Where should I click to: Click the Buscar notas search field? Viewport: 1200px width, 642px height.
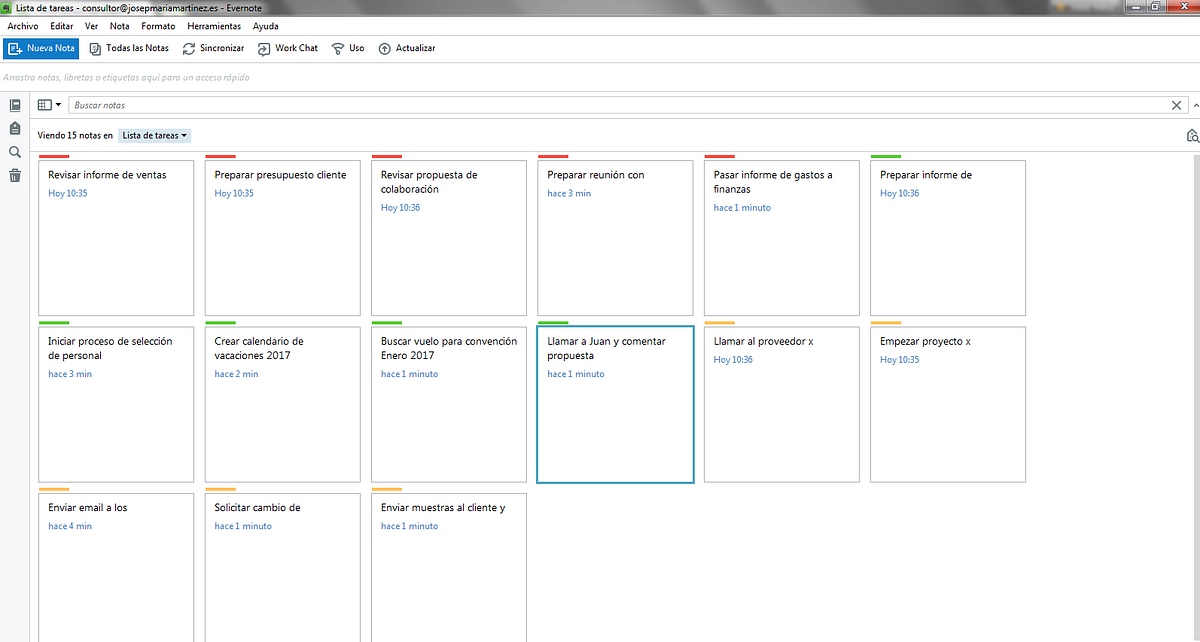pyautogui.click(x=620, y=105)
